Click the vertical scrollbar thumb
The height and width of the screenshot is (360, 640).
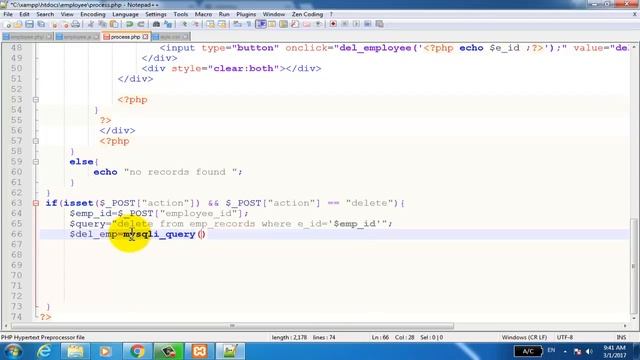pyautogui.click(x=634, y=265)
